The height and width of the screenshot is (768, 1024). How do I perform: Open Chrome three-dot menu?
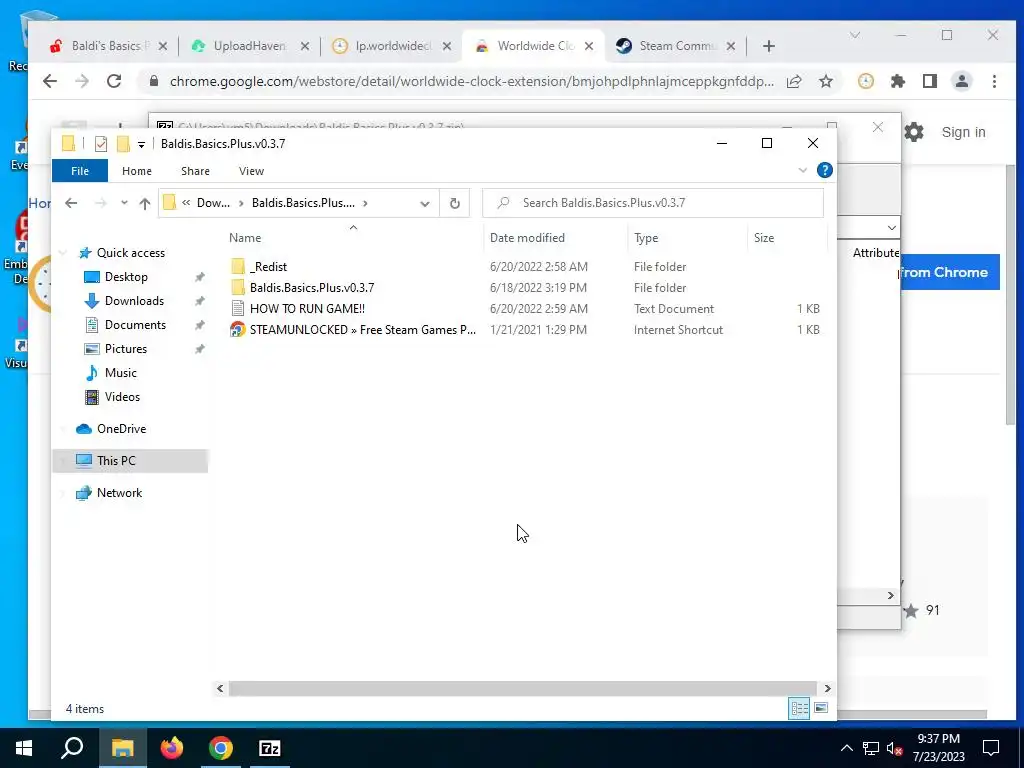994,81
